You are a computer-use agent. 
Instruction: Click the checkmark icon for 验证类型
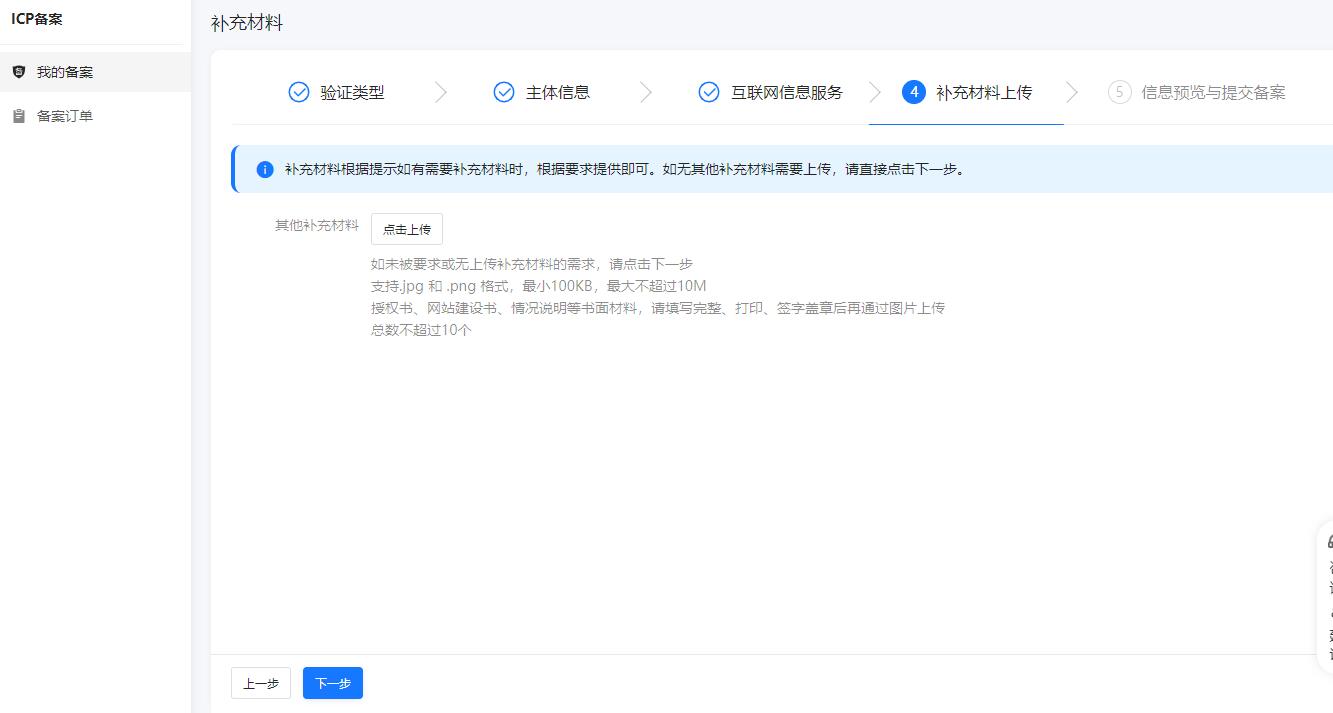click(x=299, y=92)
